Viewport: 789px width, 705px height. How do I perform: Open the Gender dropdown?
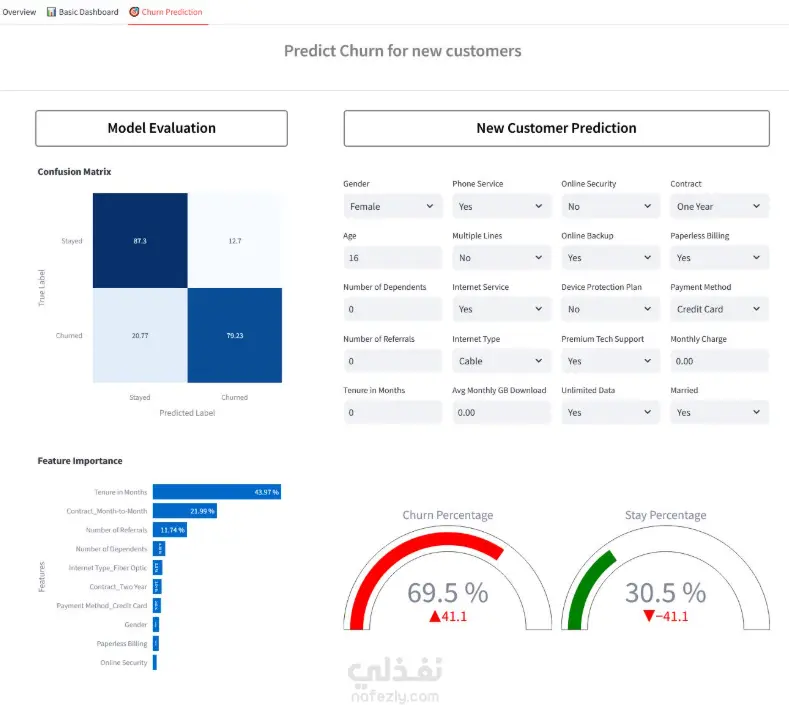pos(392,206)
